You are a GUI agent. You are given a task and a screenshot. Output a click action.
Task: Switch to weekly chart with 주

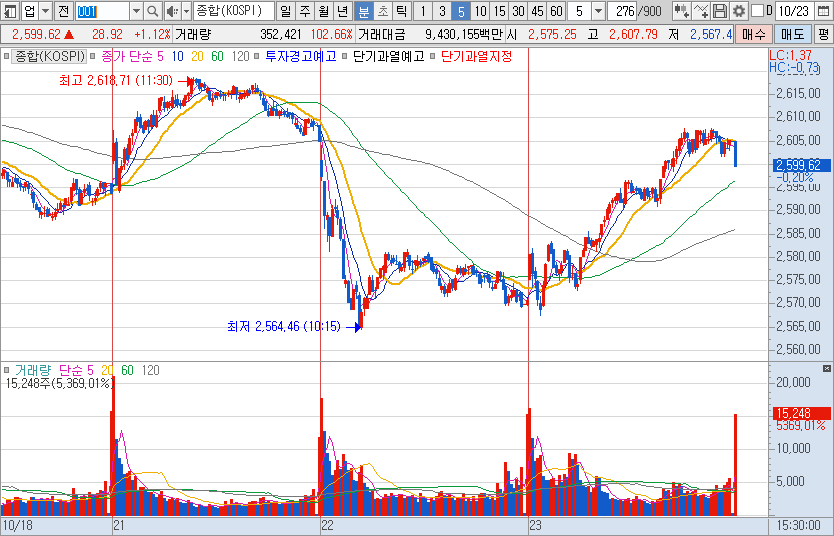pyautogui.click(x=305, y=11)
